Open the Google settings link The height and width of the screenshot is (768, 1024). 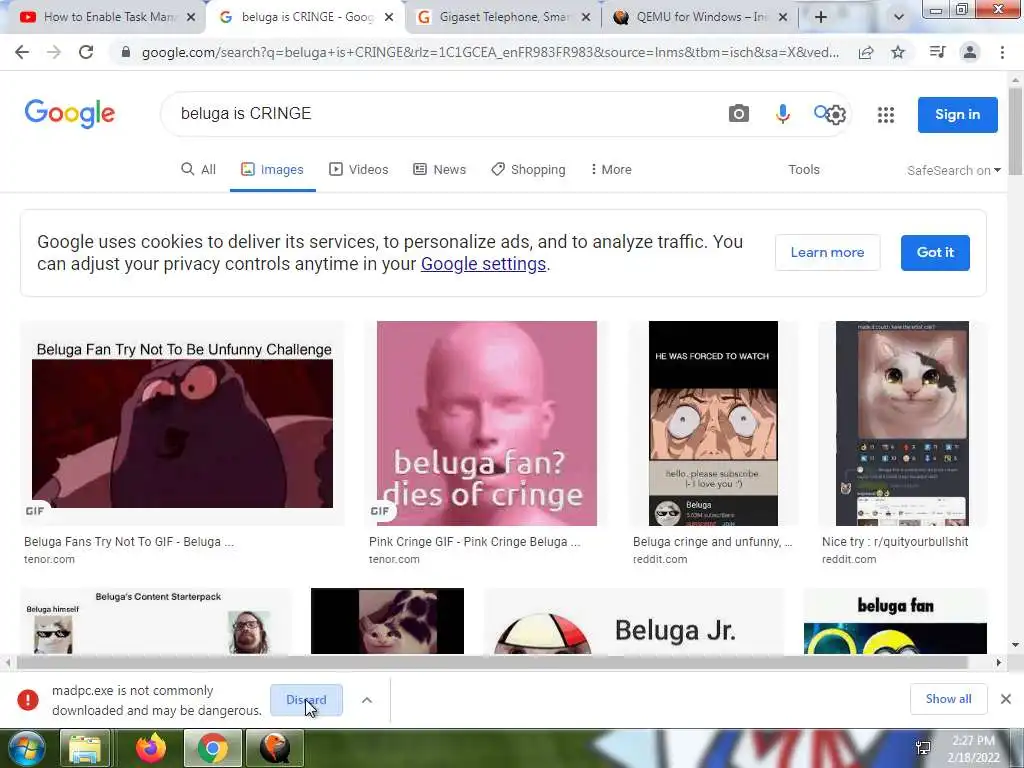coord(483,264)
